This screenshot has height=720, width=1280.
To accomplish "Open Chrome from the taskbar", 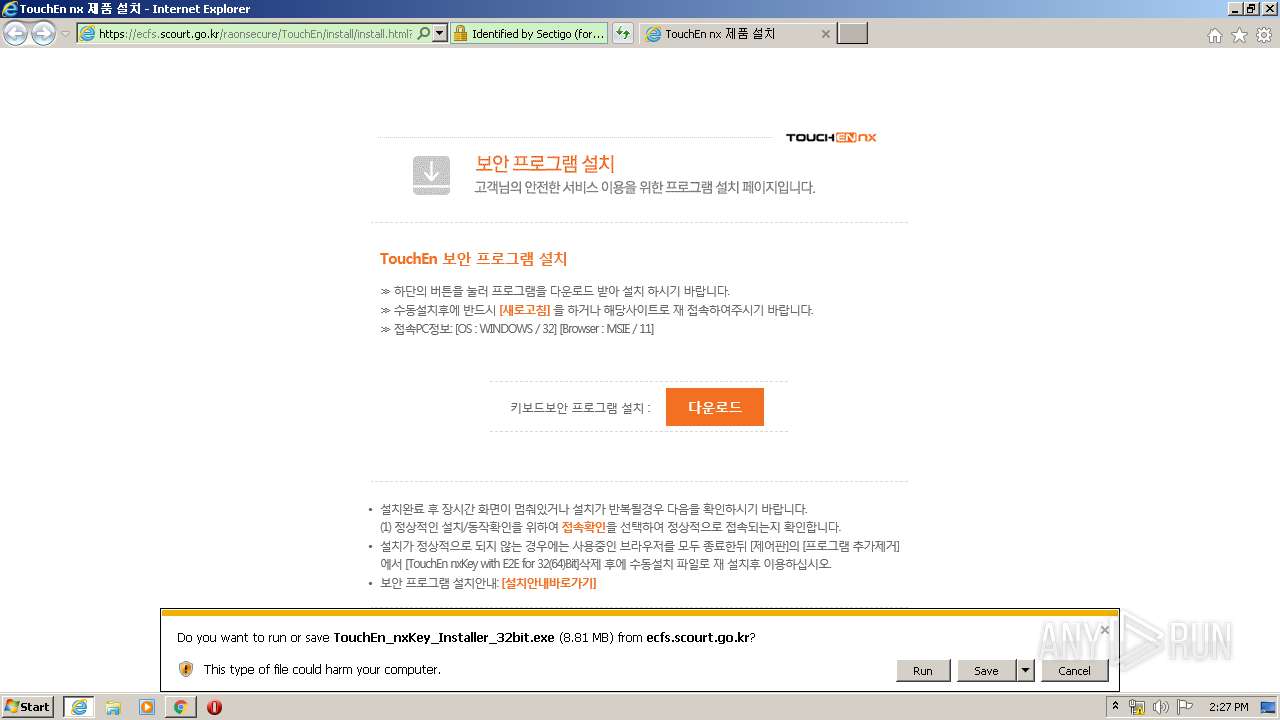I will tap(181, 707).
